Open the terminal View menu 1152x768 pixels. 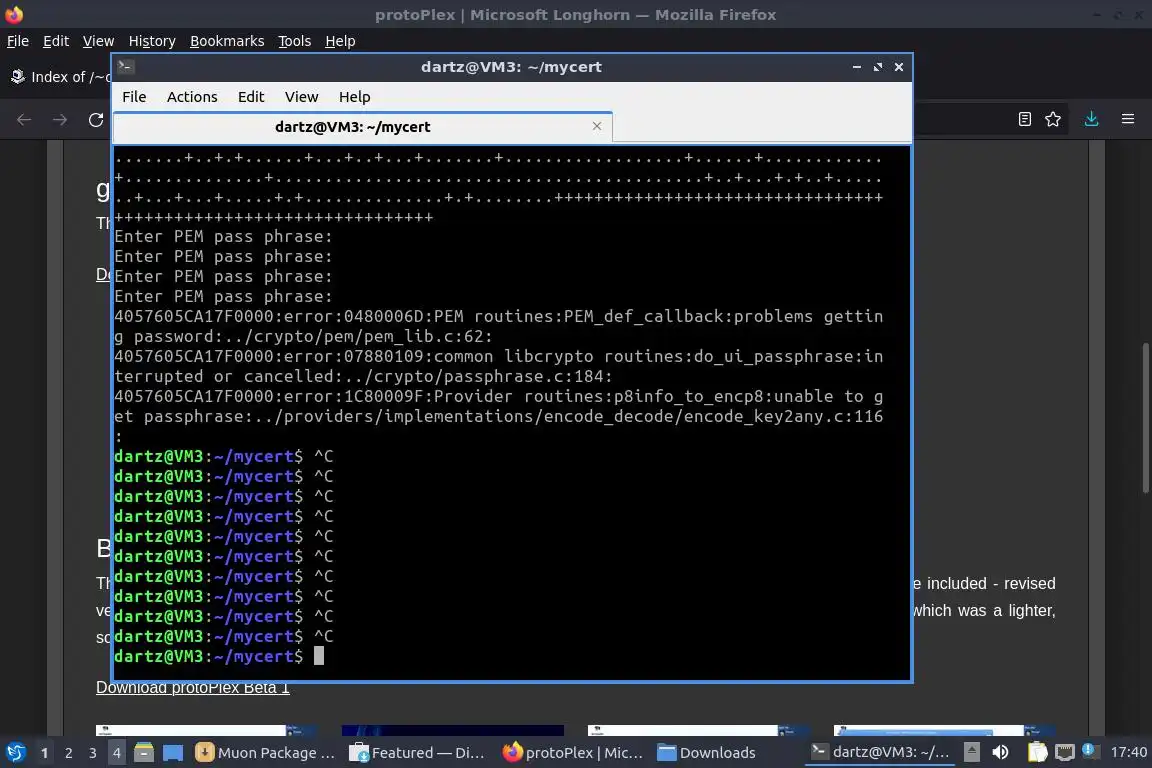click(x=301, y=97)
